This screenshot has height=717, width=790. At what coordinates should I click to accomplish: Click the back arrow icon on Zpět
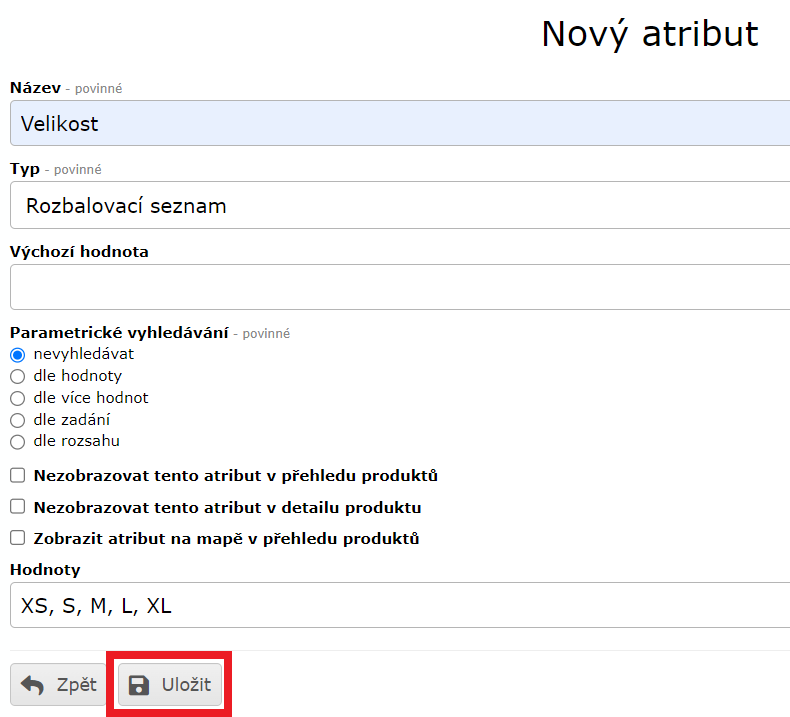(x=33, y=685)
